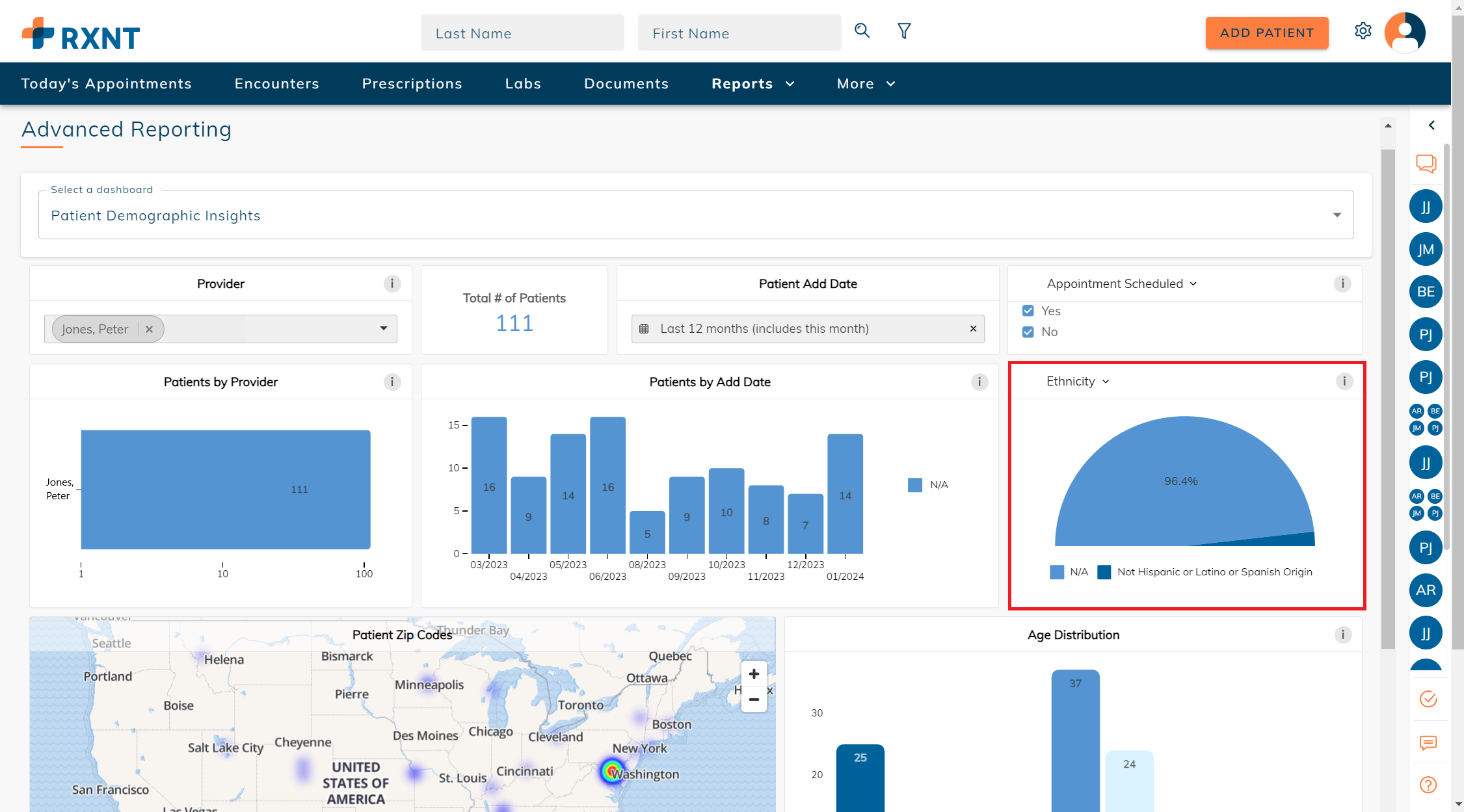Focus the Last Name search field
The image size is (1464, 812).
point(522,33)
